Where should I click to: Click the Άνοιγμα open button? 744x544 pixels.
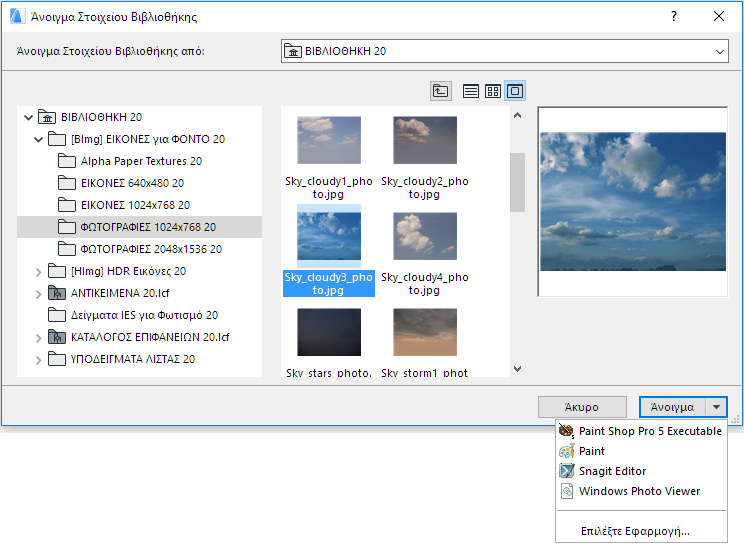[x=672, y=407]
